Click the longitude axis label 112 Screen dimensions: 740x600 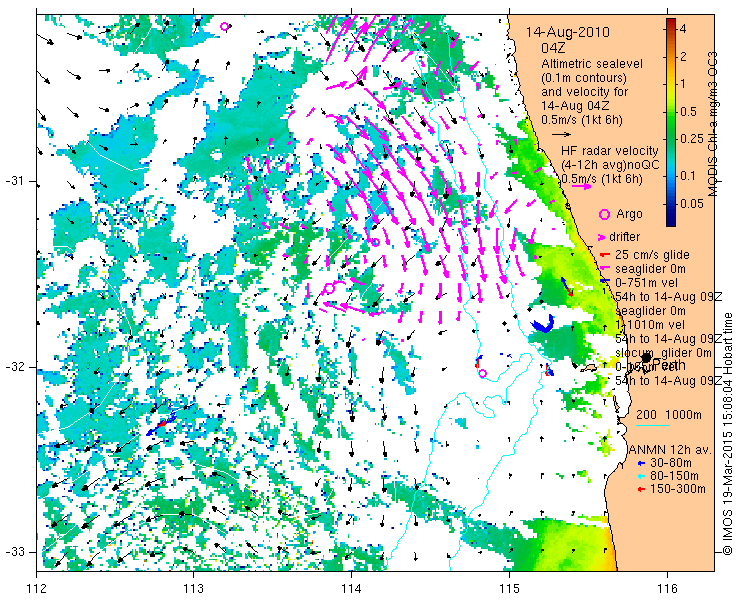36,588
